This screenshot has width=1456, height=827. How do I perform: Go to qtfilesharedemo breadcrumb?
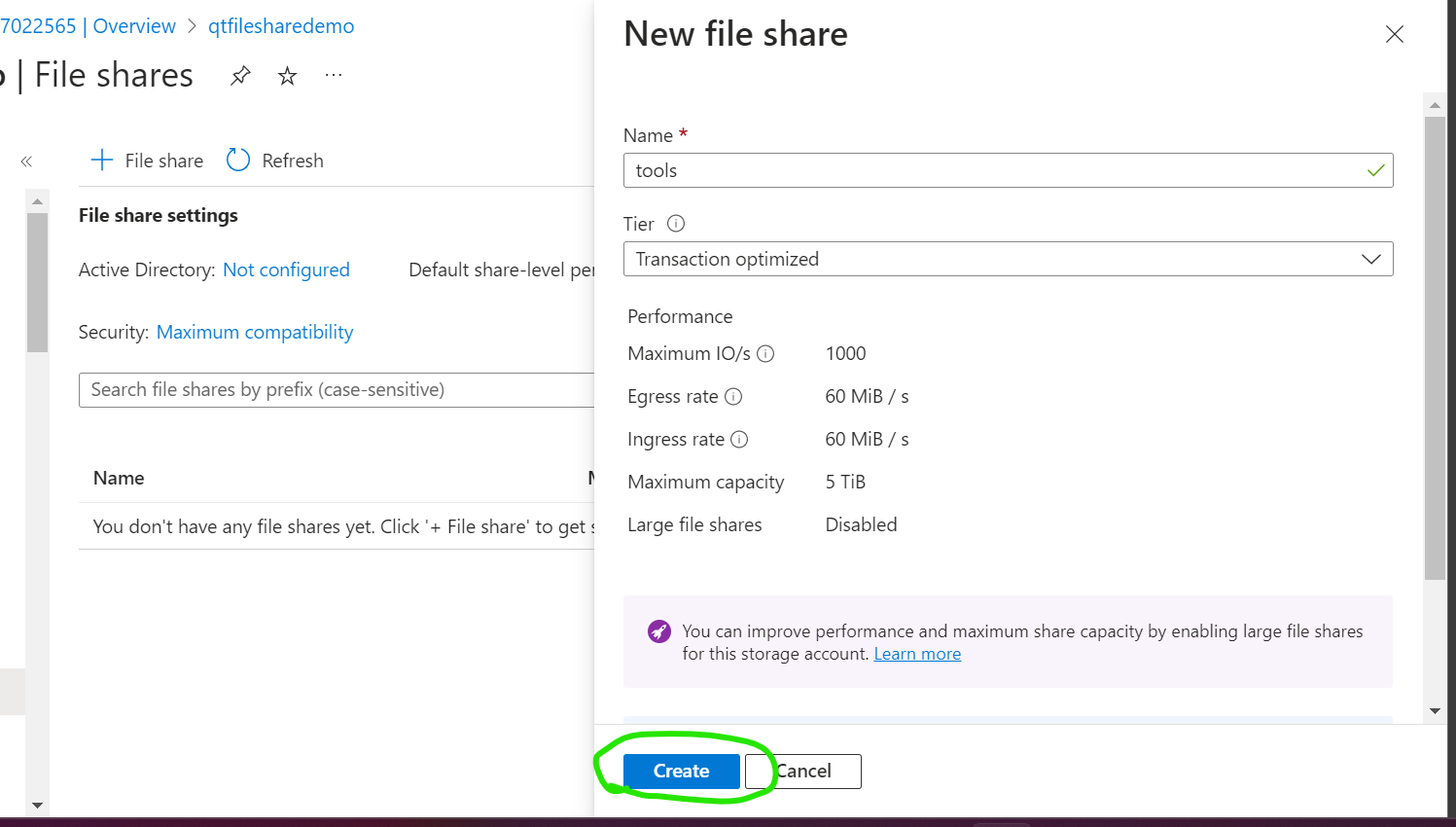(x=281, y=26)
